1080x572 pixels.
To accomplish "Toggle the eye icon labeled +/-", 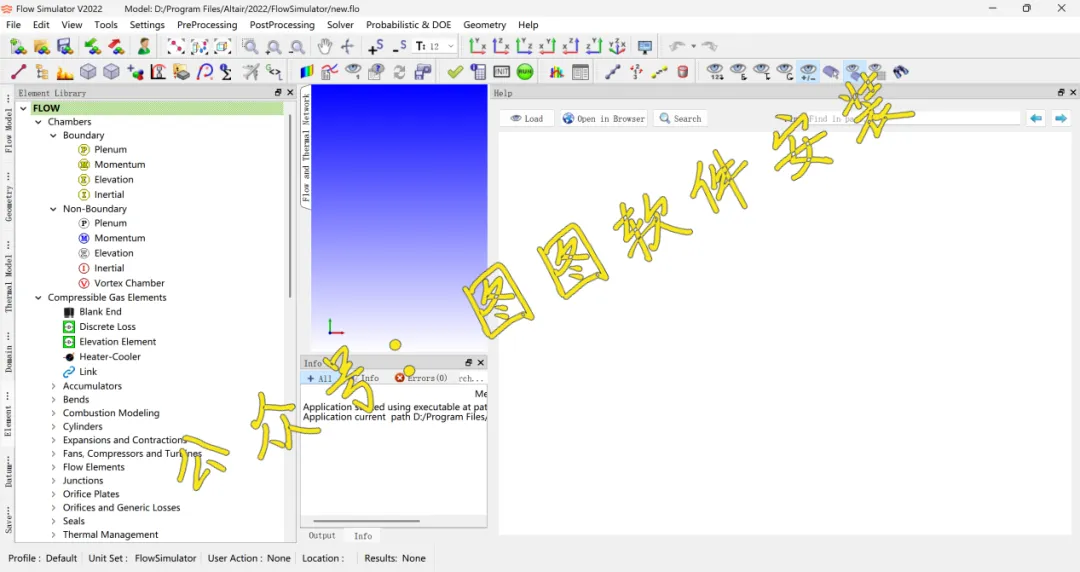I will pos(809,72).
